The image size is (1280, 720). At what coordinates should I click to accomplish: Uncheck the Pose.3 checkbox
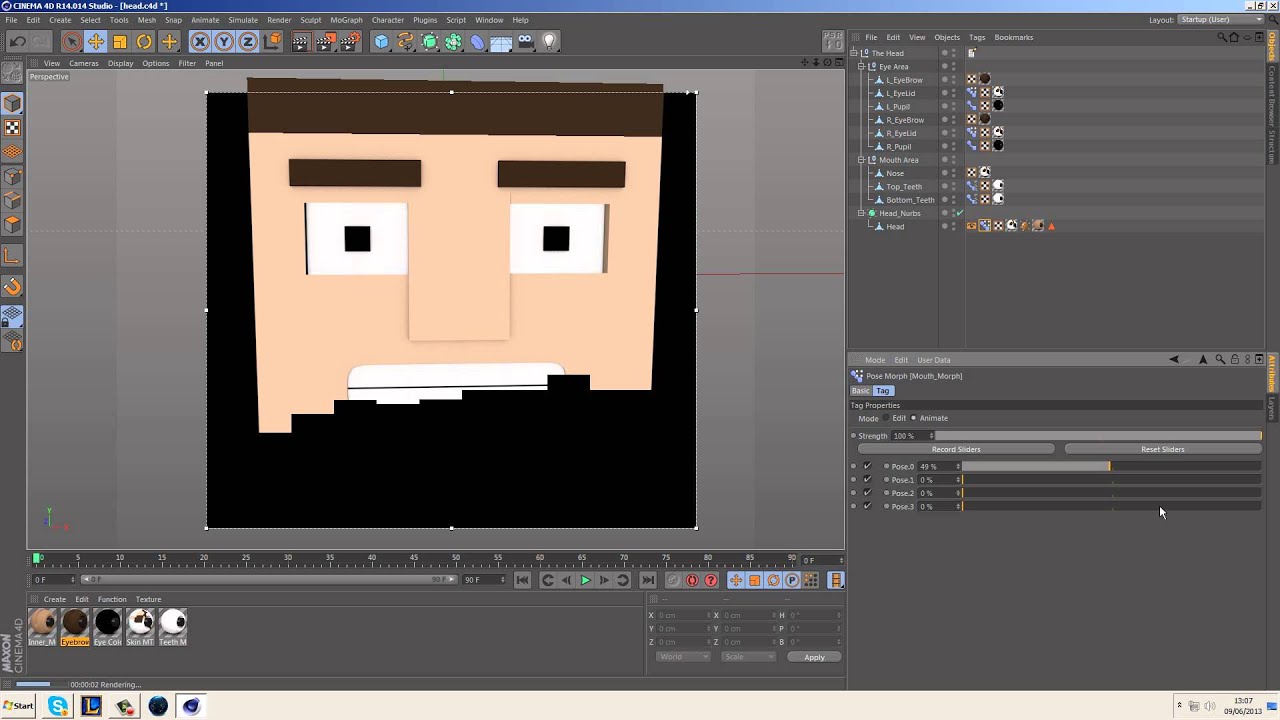867,506
